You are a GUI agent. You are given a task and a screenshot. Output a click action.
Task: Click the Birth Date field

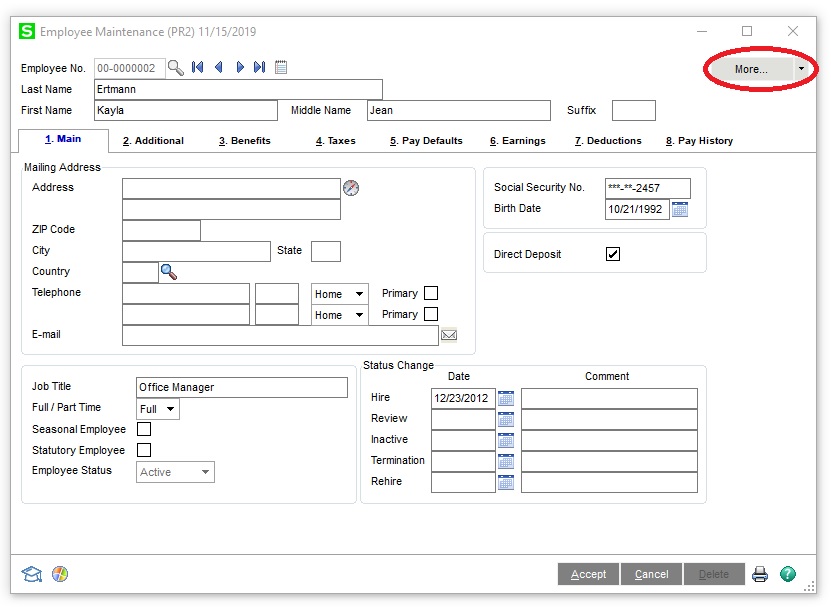[x=637, y=209]
